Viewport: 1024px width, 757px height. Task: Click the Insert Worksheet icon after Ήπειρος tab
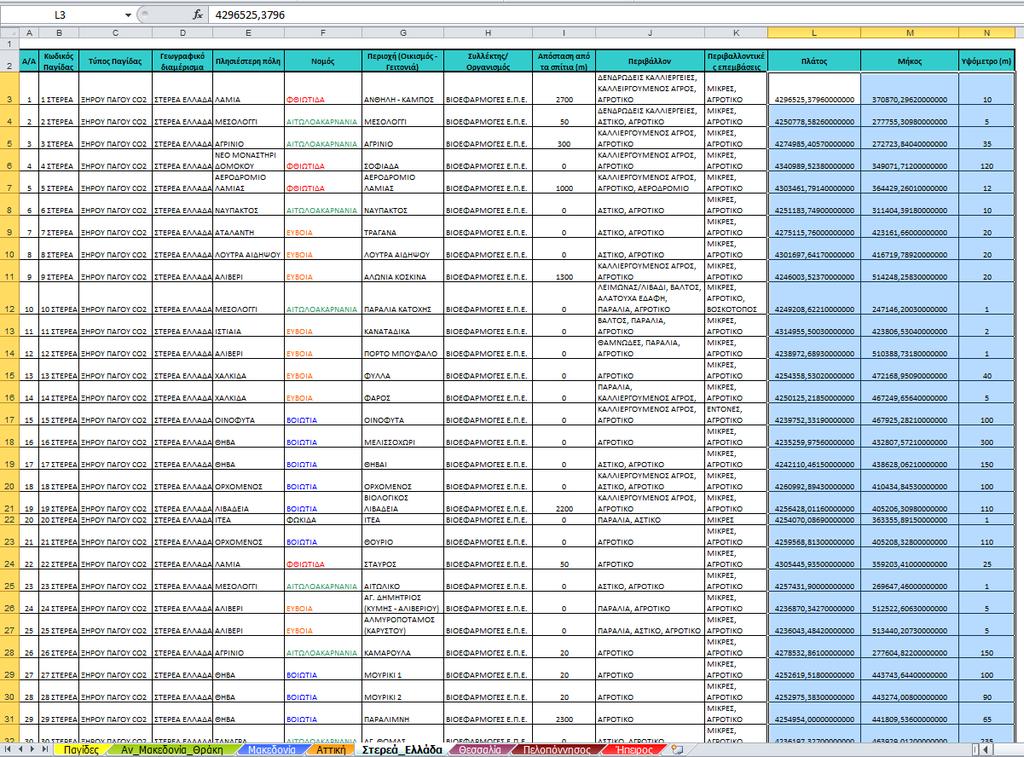coord(678,749)
